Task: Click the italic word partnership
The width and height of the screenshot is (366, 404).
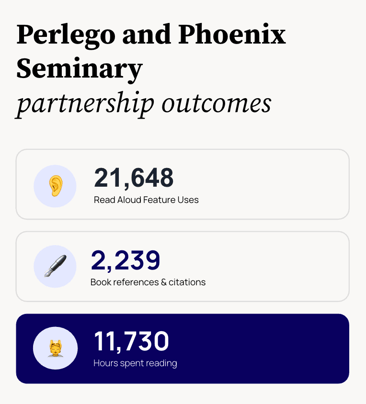Action: 85,105
